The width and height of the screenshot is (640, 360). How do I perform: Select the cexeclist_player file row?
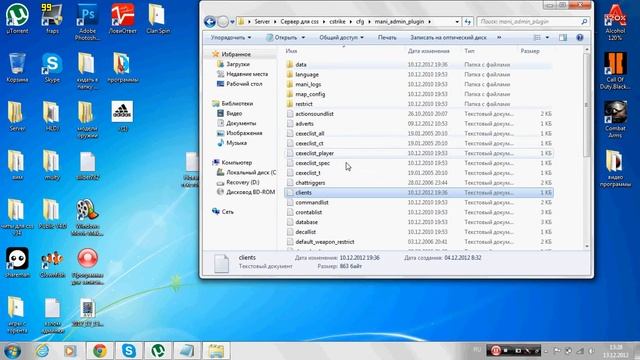418,153
